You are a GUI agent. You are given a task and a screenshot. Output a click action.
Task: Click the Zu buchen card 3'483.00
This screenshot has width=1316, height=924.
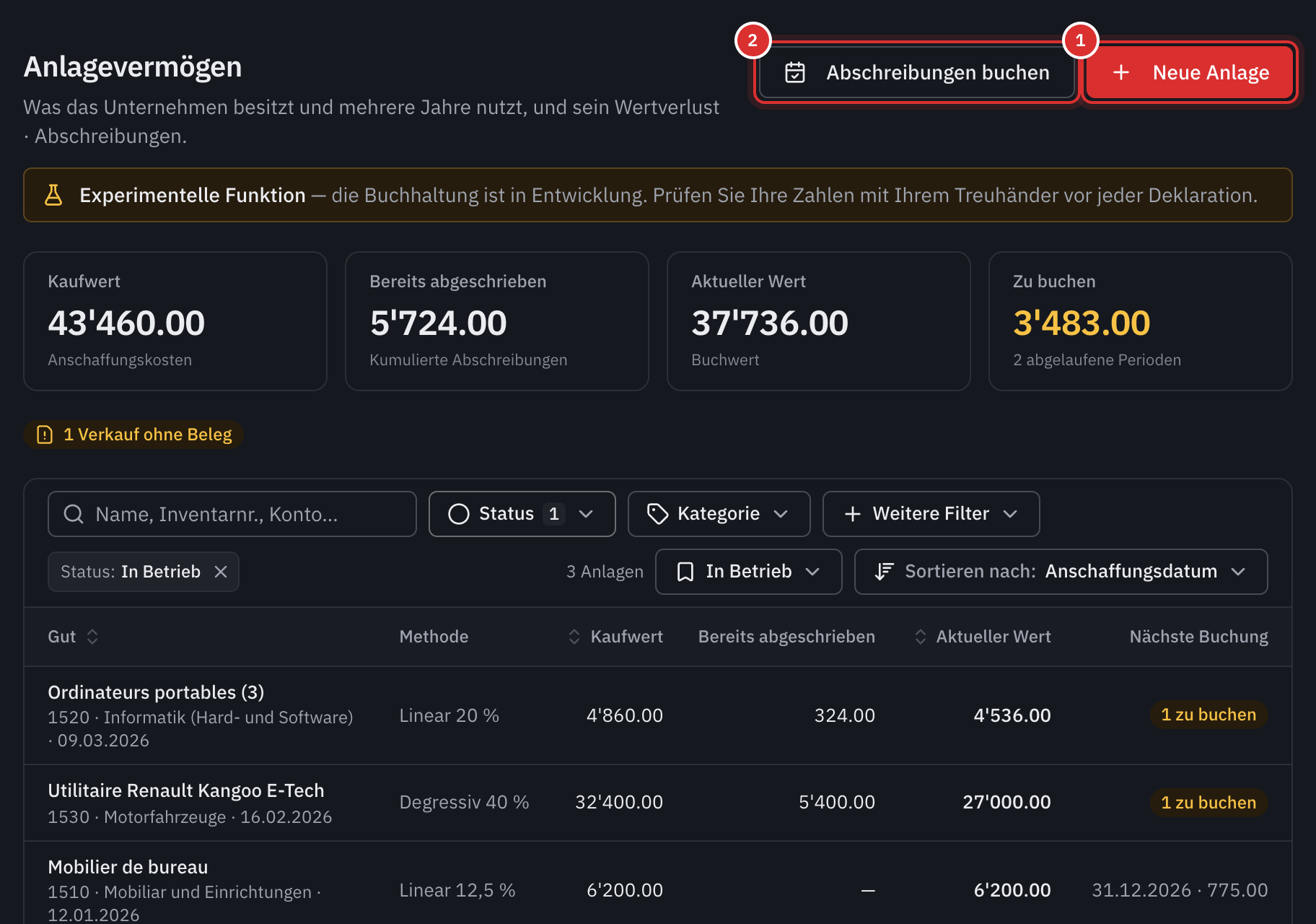(1141, 321)
